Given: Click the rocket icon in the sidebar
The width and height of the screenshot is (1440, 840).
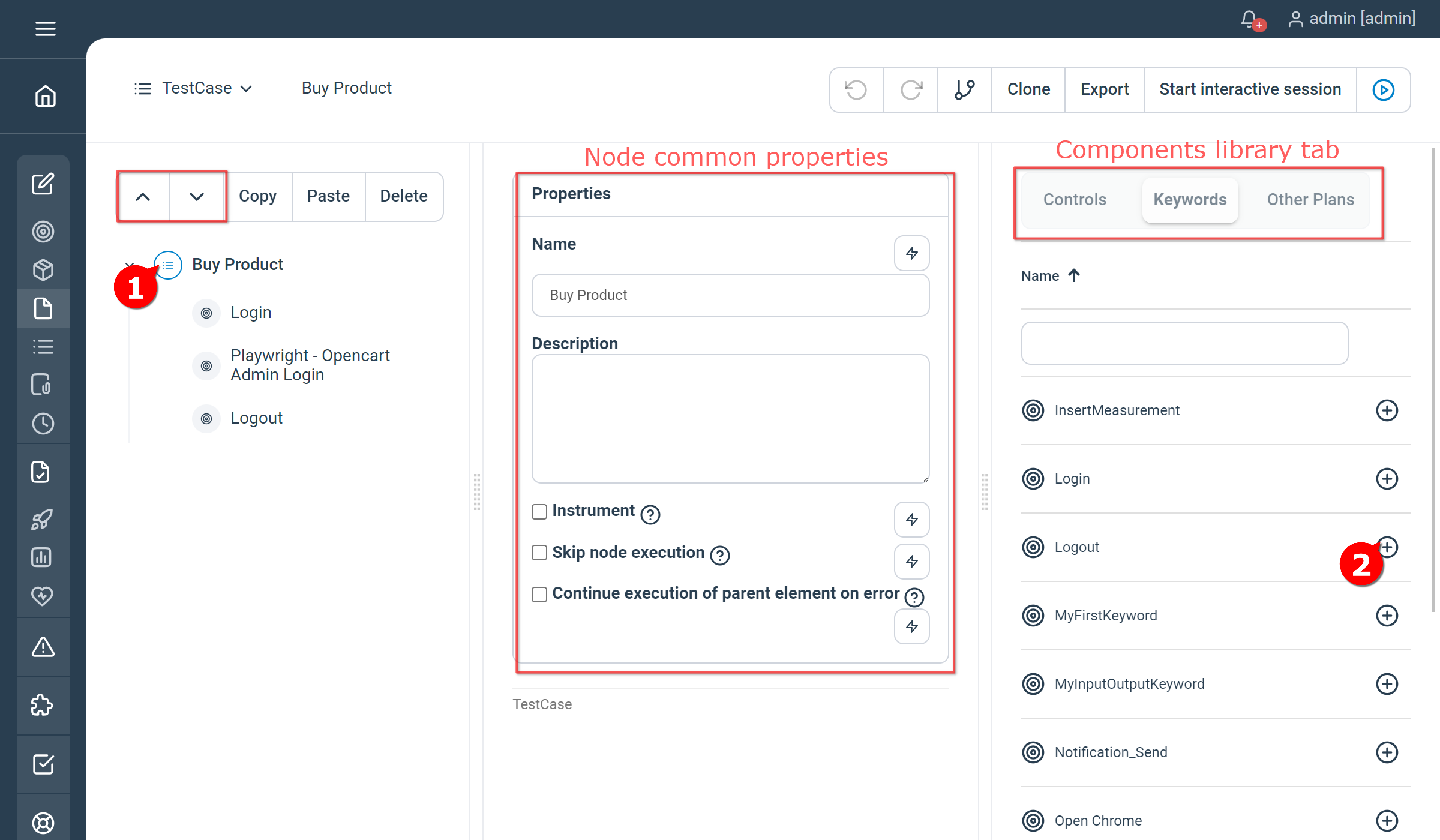Looking at the screenshot, I should coord(43,519).
